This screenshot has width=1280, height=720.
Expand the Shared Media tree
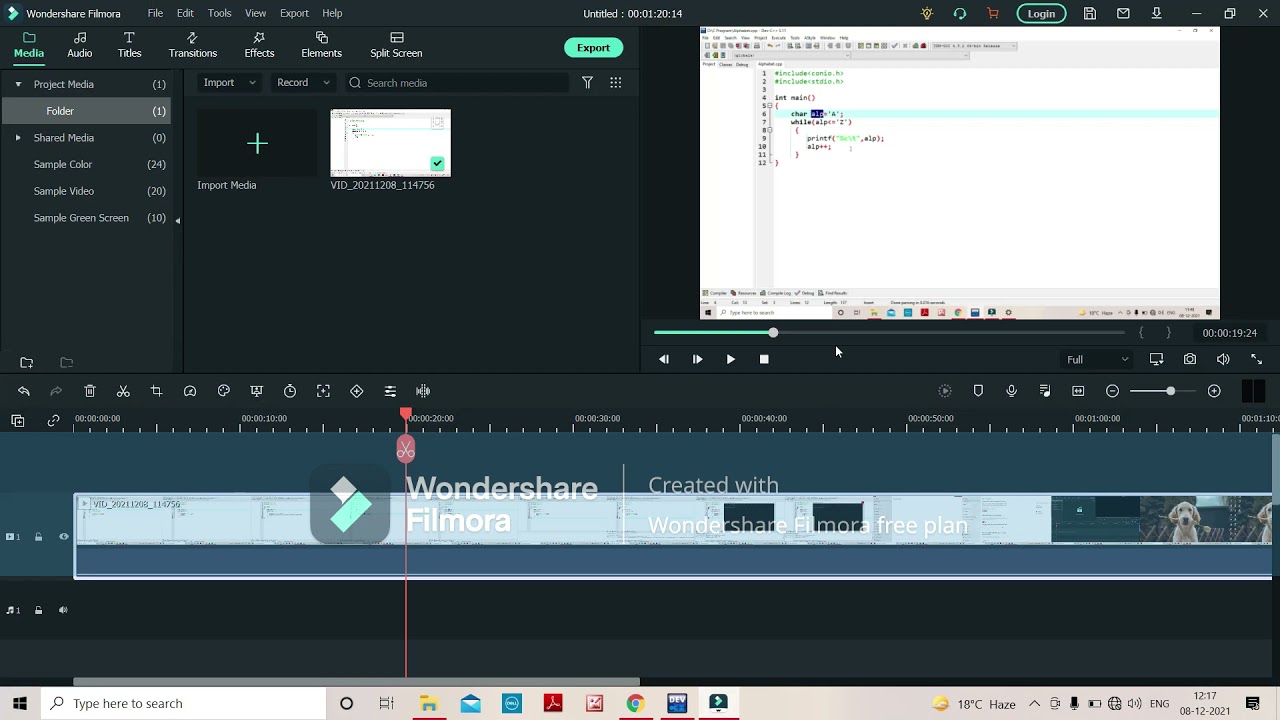[18, 138]
